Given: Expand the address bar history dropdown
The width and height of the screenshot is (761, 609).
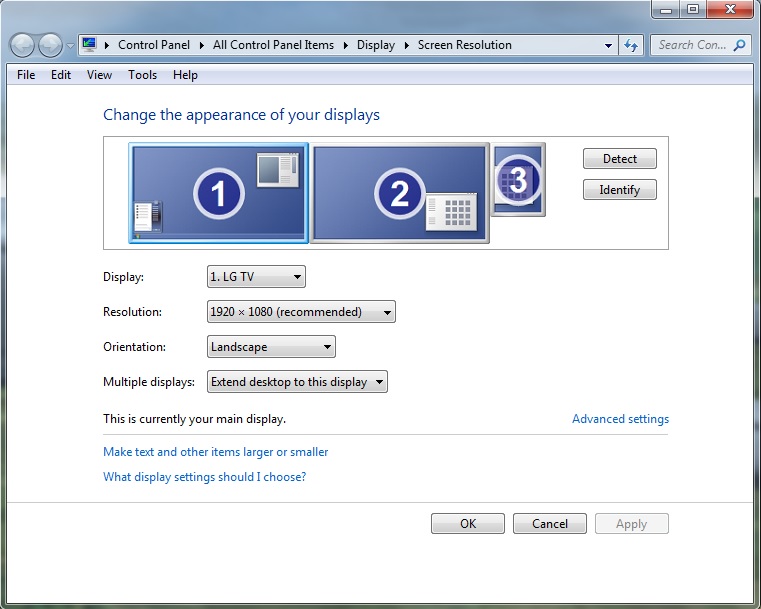Looking at the screenshot, I should tap(608, 46).
